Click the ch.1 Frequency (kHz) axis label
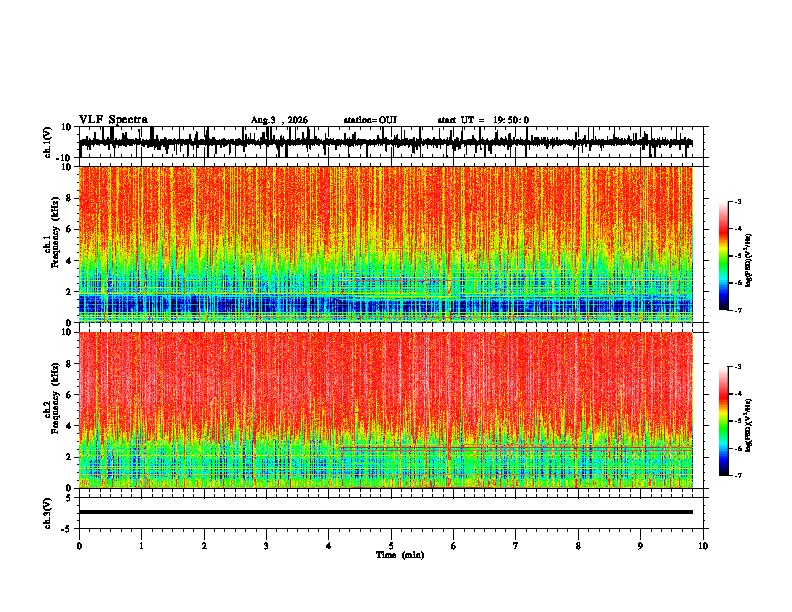The width and height of the screenshot is (792, 612). tap(55, 232)
